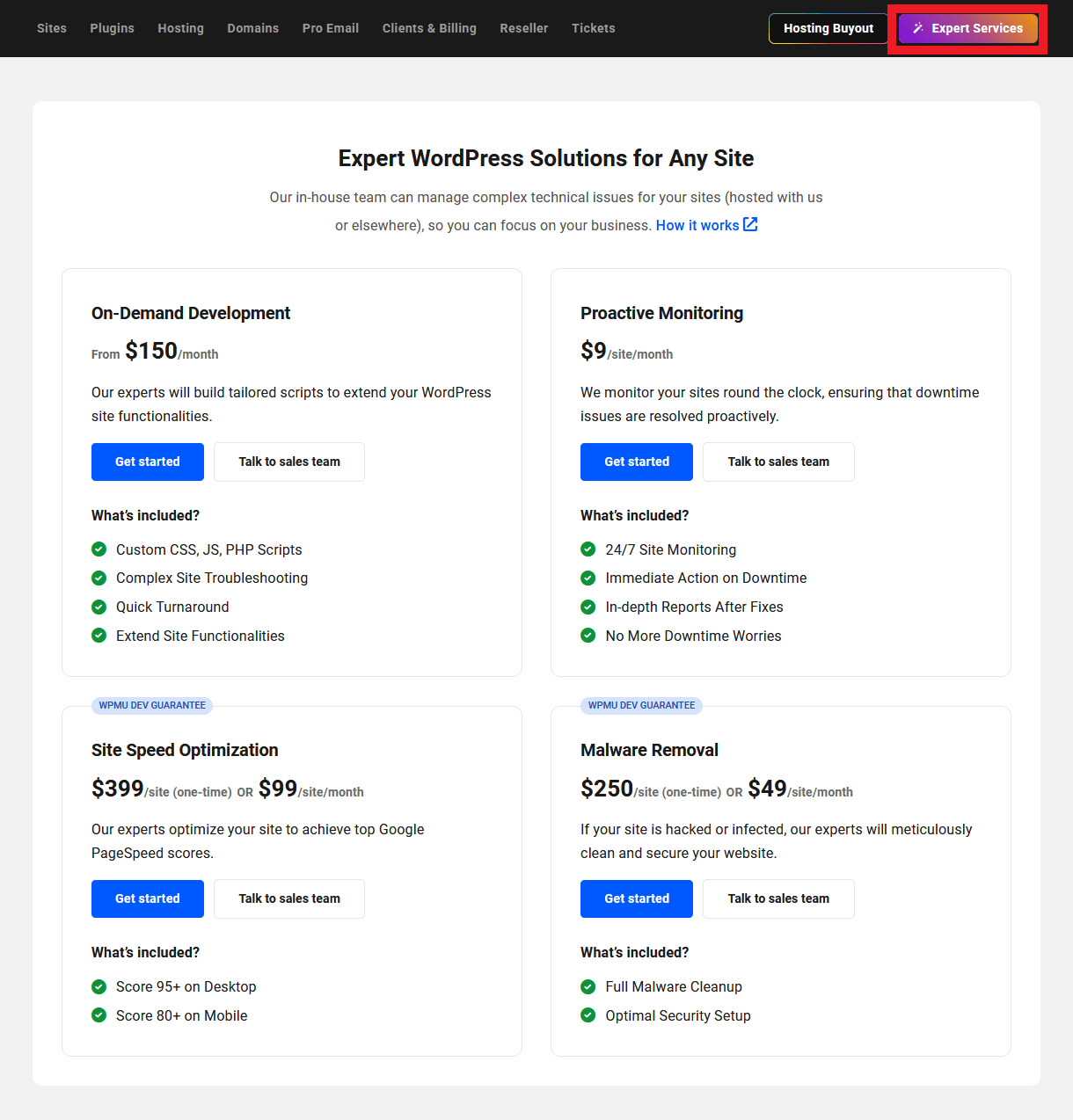Click the On-Demand Development heading
Image resolution: width=1073 pixels, height=1120 pixels.
tap(191, 313)
